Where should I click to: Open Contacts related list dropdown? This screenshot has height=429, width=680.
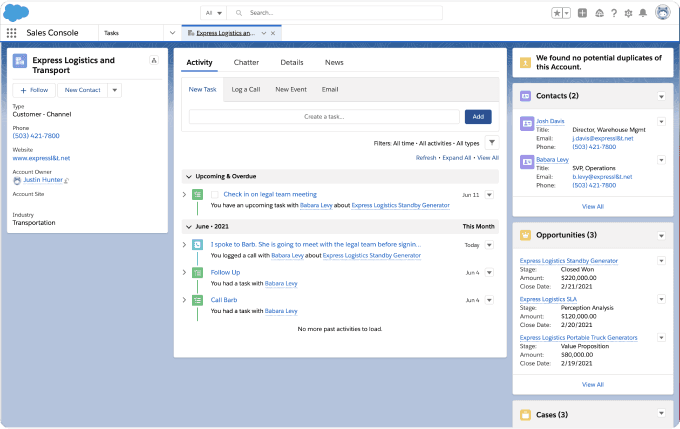tap(661, 96)
